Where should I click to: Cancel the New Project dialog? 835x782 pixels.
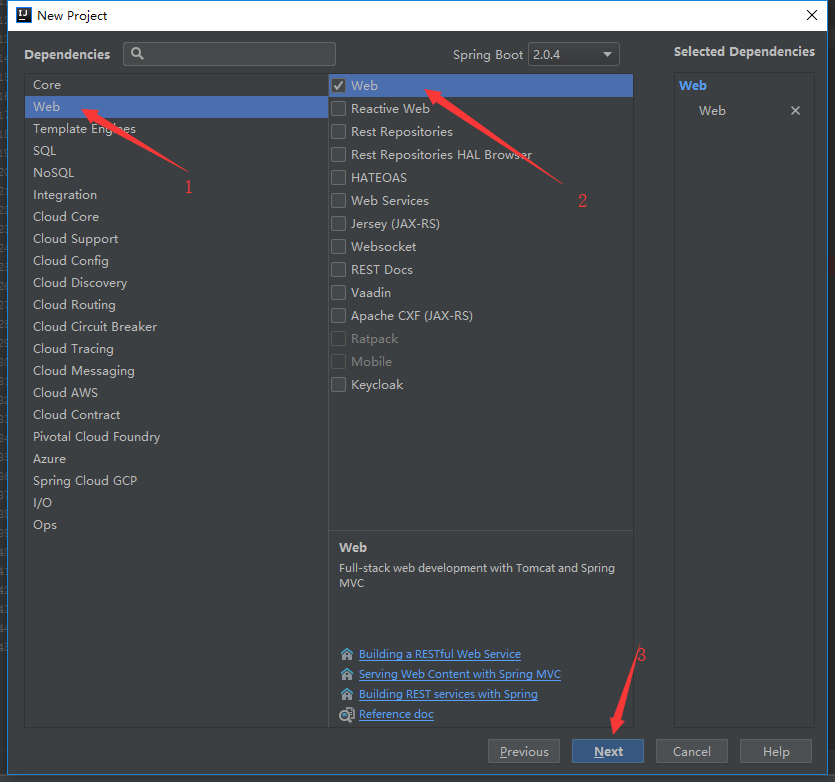coord(691,751)
